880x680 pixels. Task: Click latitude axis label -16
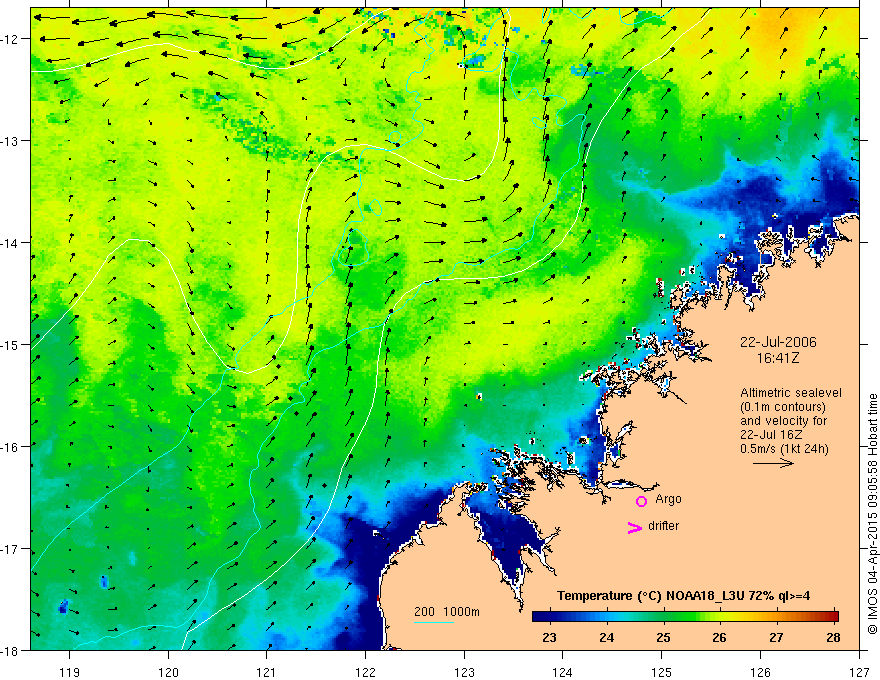[x=11, y=447]
